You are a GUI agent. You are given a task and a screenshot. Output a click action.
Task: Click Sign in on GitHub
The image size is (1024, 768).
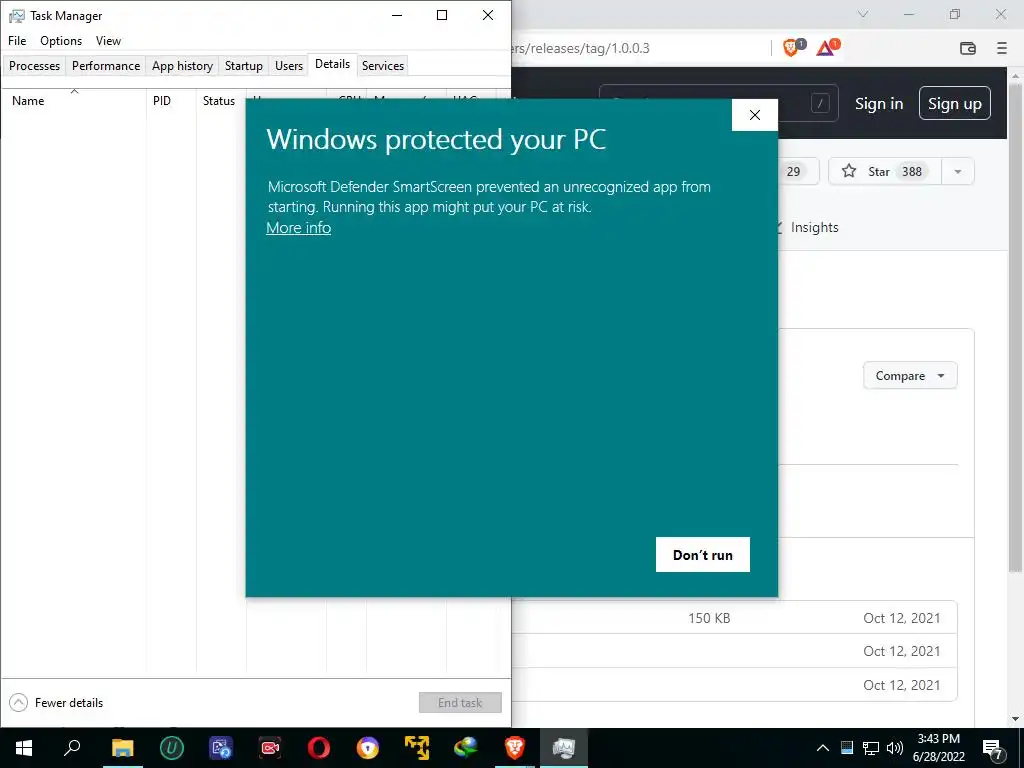tap(879, 104)
